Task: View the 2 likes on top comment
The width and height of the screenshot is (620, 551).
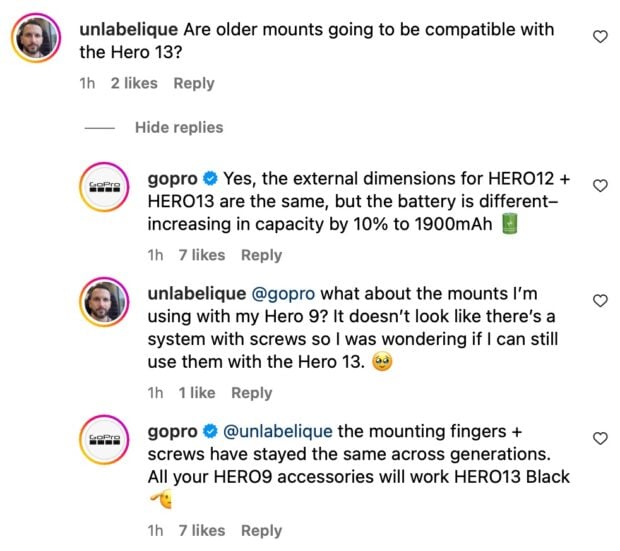Action: [134, 84]
